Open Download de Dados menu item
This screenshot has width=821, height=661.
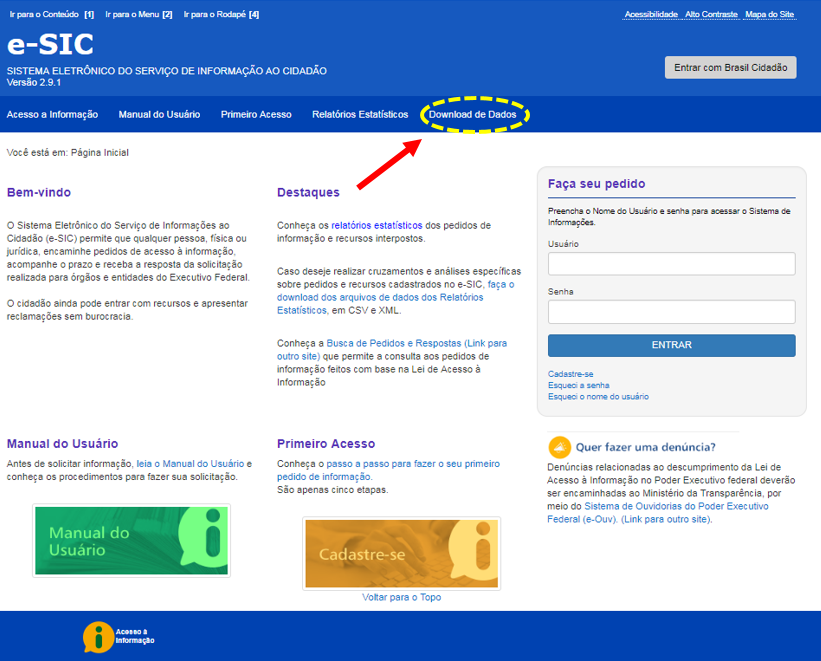(473, 115)
